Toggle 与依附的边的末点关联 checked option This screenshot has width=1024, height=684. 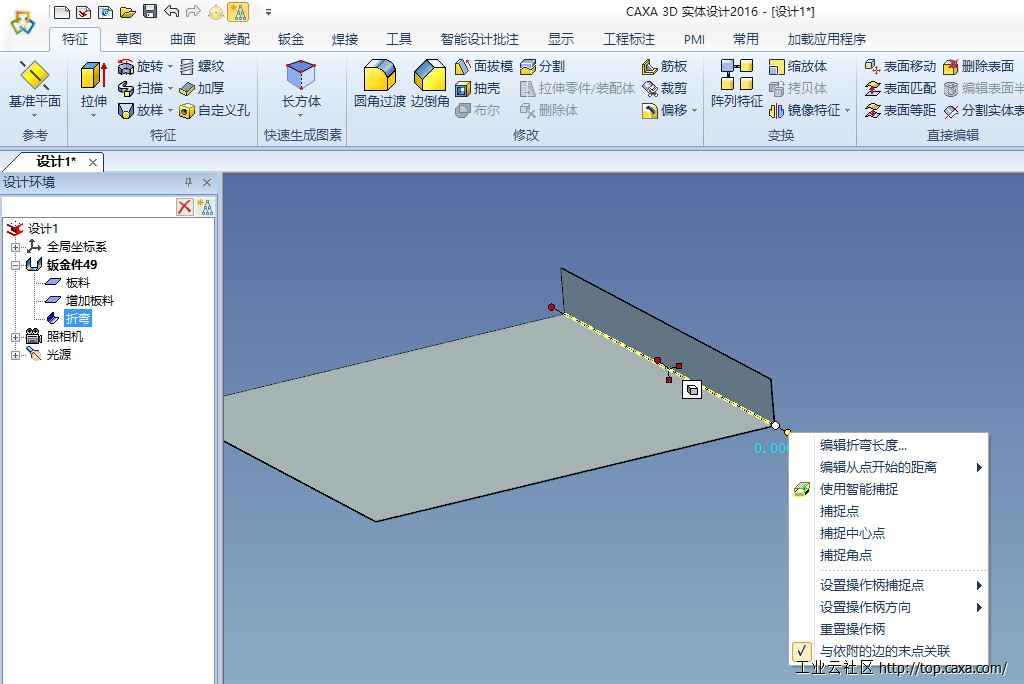[884, 651]
